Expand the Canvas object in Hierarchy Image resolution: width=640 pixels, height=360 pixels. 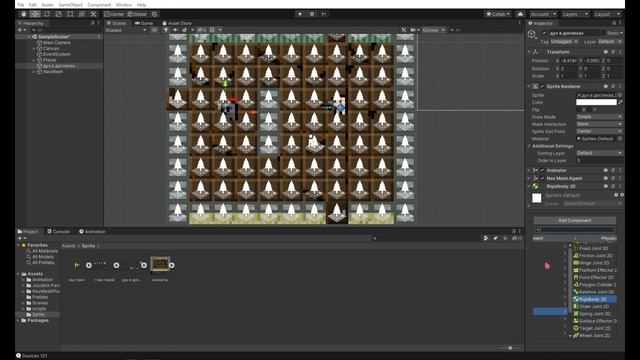coord(34,48)
